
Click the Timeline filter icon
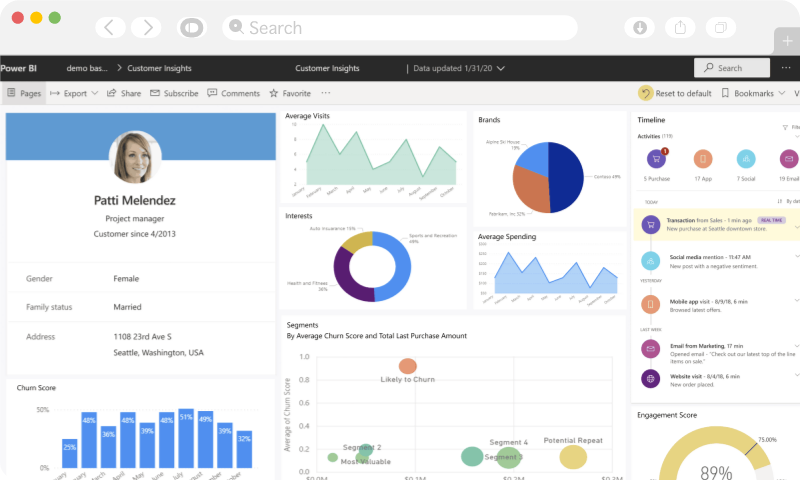point(785,128)
